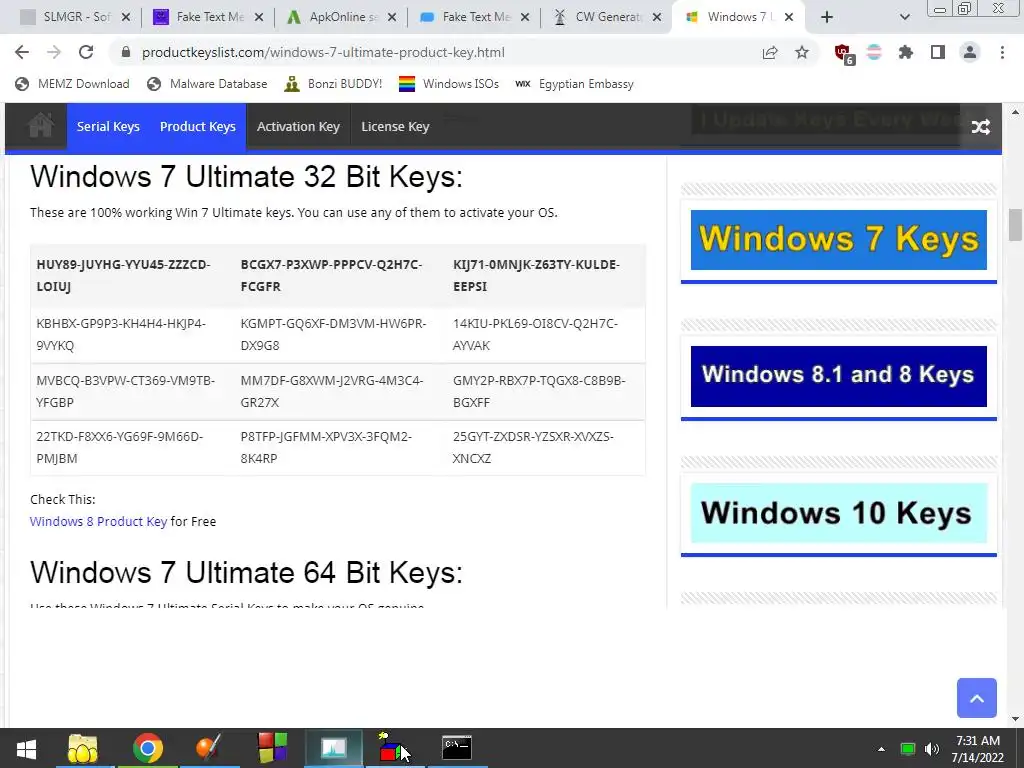Open the Command Prompt taskbar icon
This screenshot has width=1024, height=768.
pyautogui.click(x=456, y=748)
